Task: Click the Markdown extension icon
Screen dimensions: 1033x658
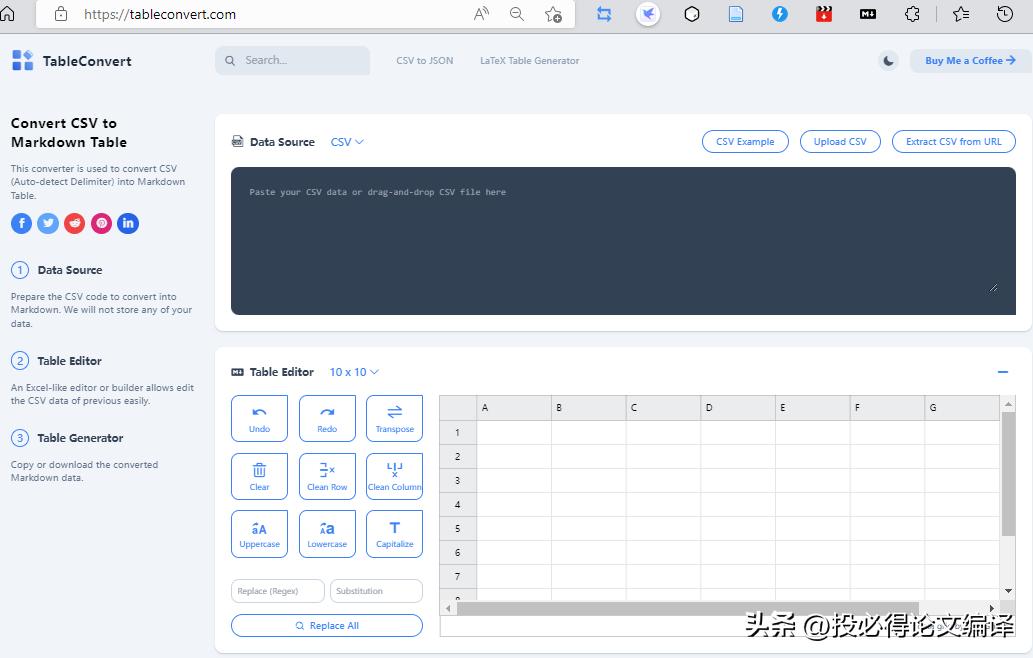Action: click(868, 14)
